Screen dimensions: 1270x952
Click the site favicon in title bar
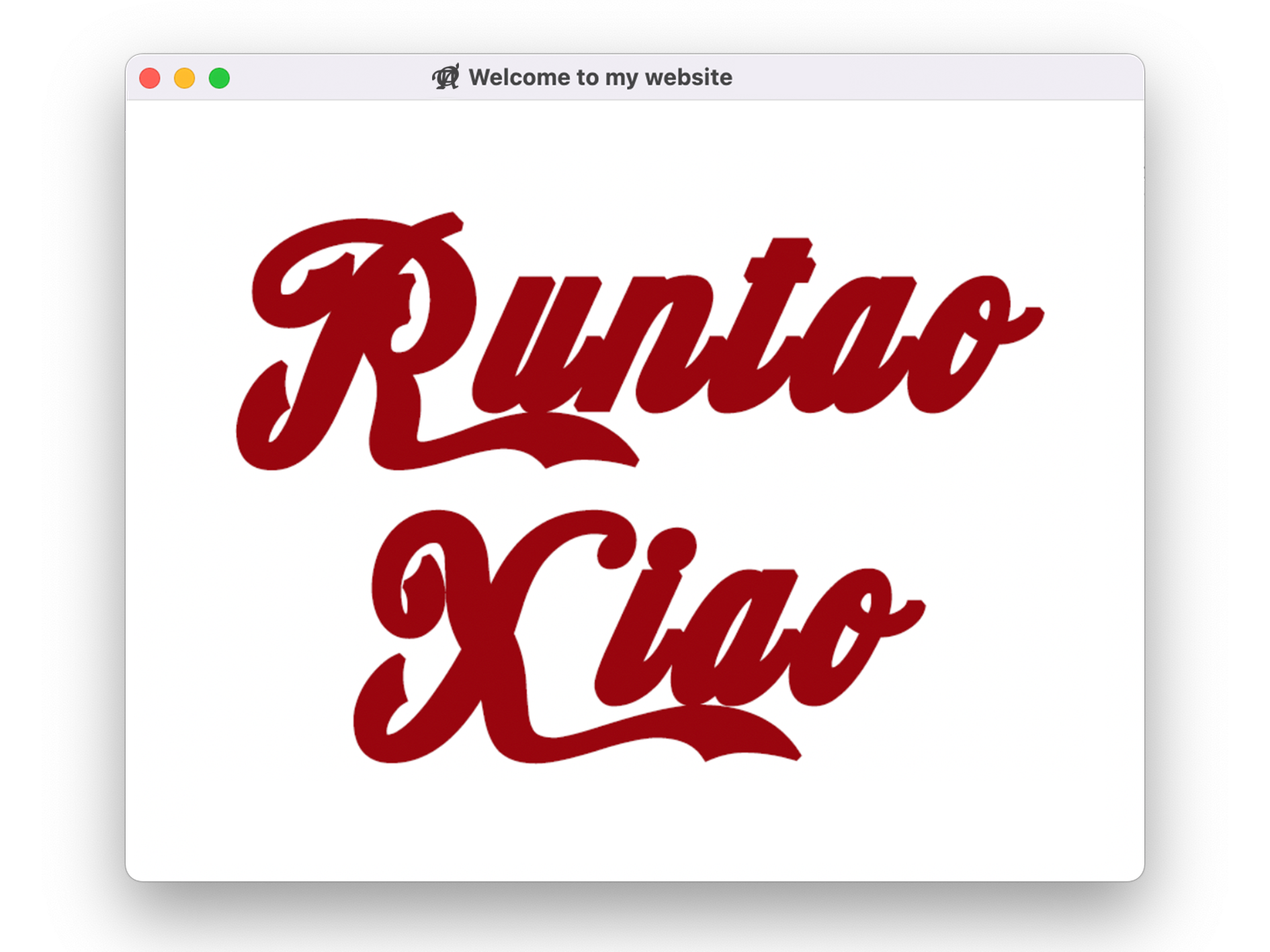446,77
